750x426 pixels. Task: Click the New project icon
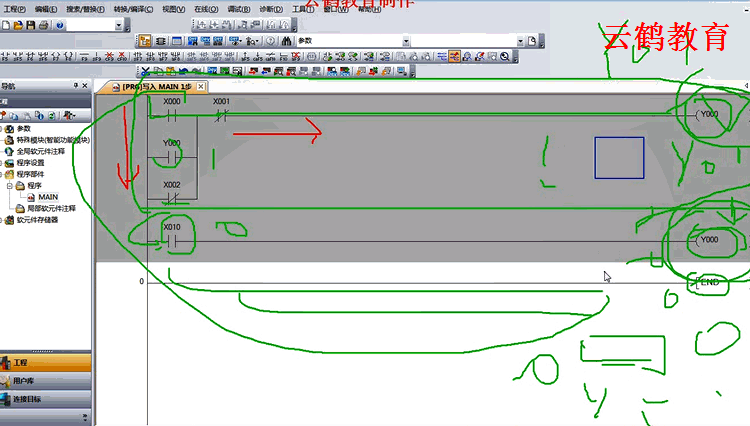click(x=6, y=25)
